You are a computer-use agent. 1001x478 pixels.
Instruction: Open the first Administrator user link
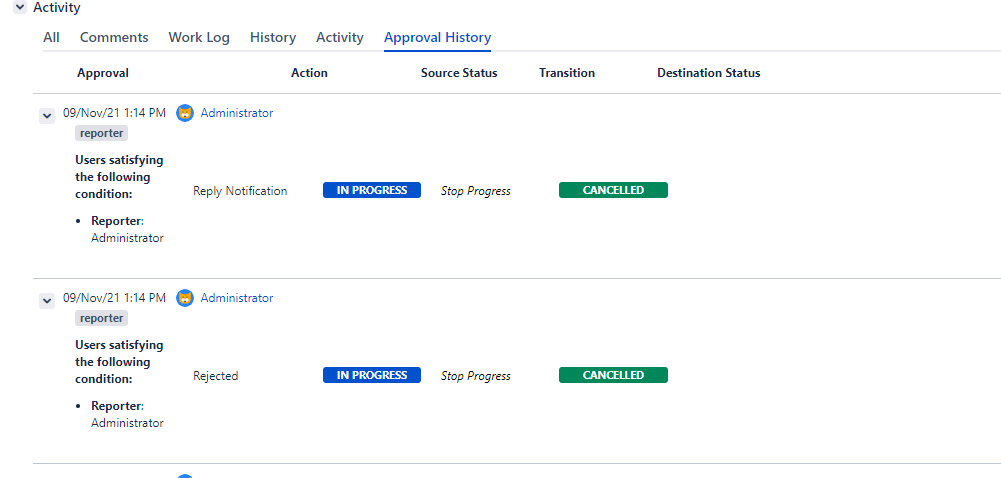click(x=237, y=113)
